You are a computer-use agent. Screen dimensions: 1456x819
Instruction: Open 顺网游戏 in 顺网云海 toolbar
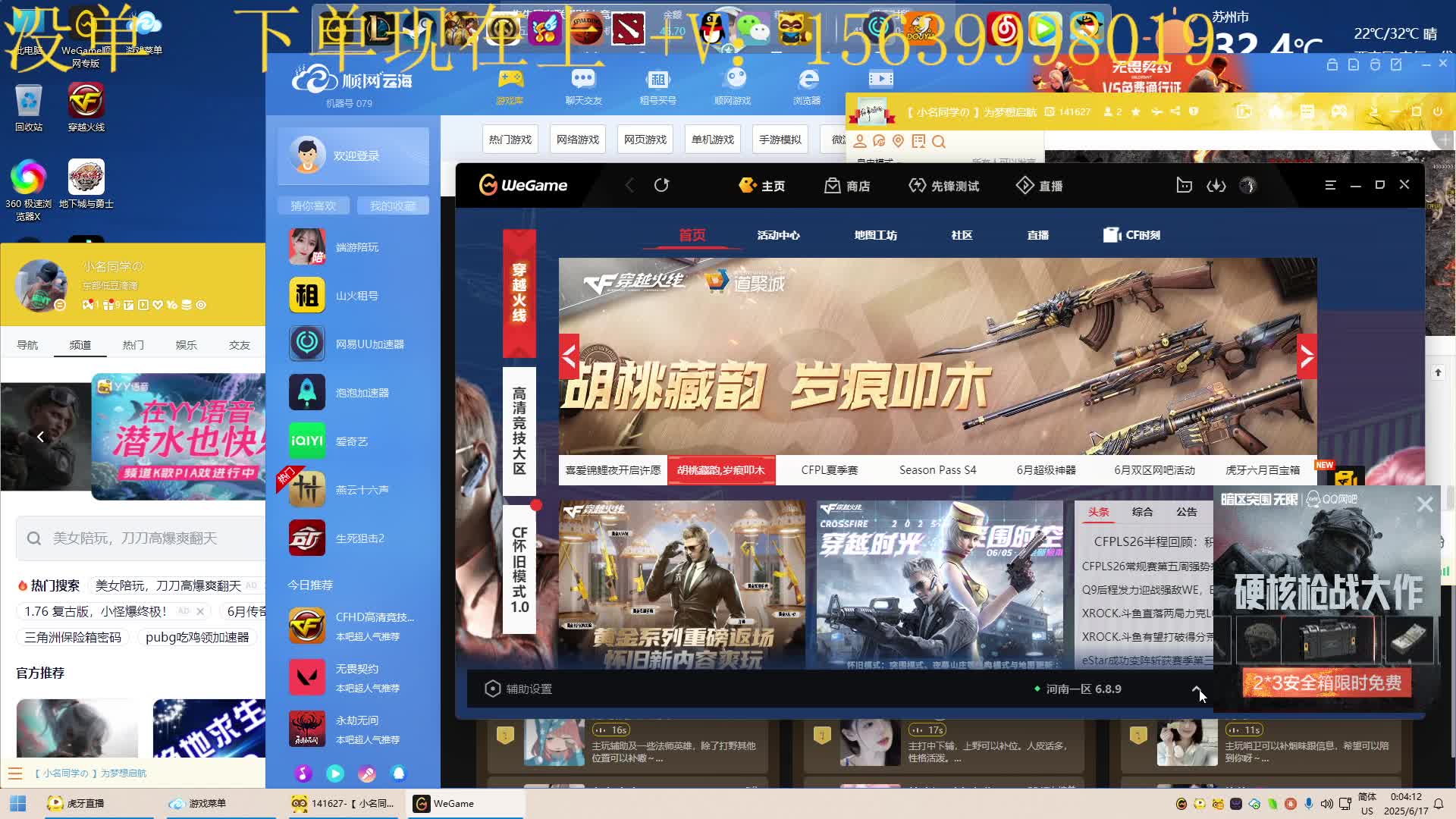pyautogui.click(x=733, y=87)
